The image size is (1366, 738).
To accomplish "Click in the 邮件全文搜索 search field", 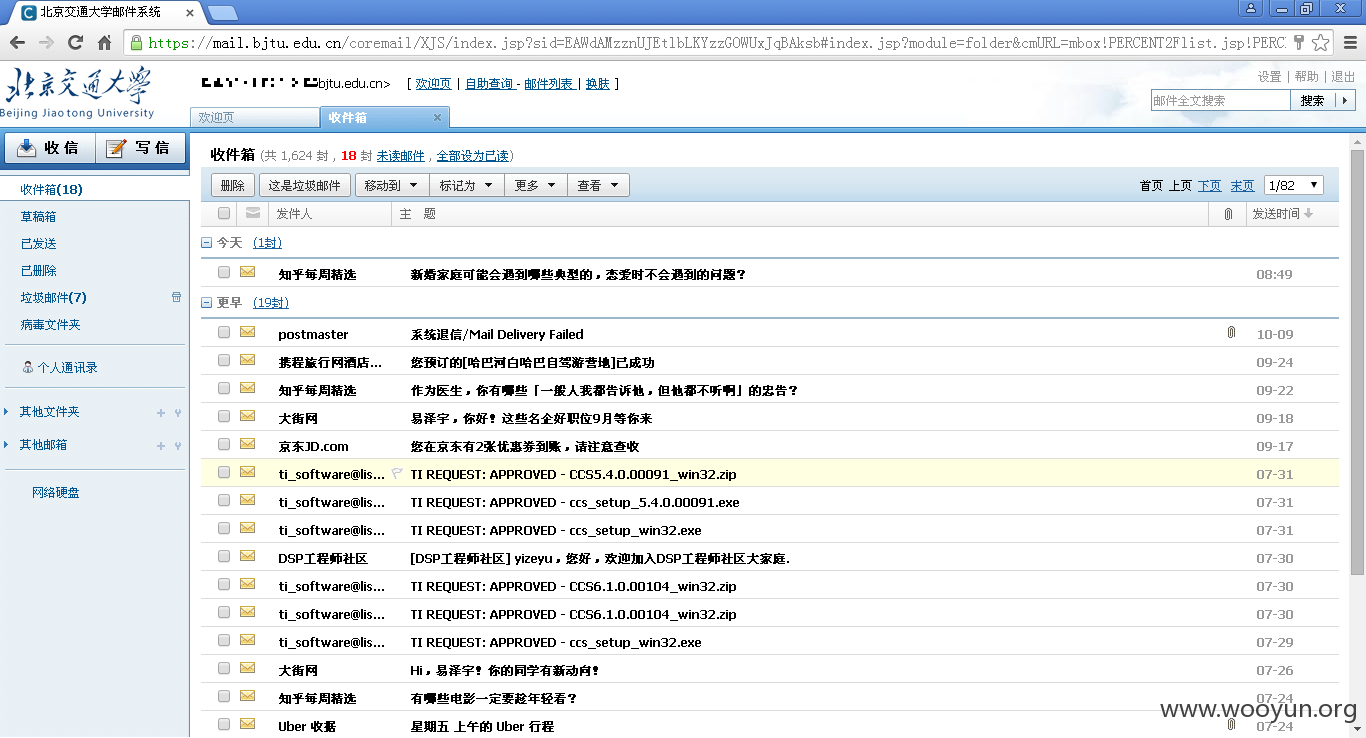I will pyautogui.click(x=1221, y=100).
